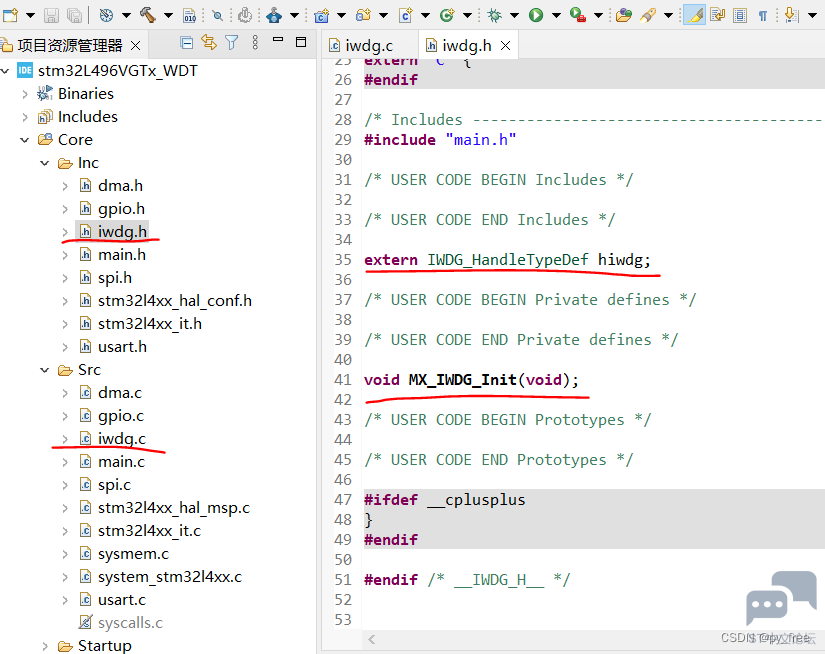Click the new C/C++ project icon
The width and height of the screenshot is (825, 654).
coord(321,15)
